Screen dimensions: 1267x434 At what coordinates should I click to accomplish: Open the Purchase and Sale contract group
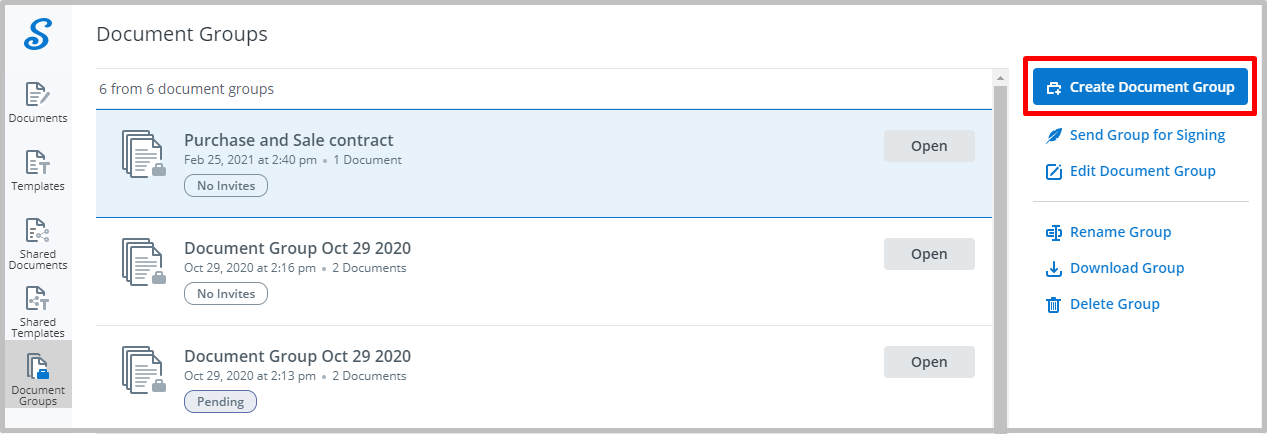point(929,146)
